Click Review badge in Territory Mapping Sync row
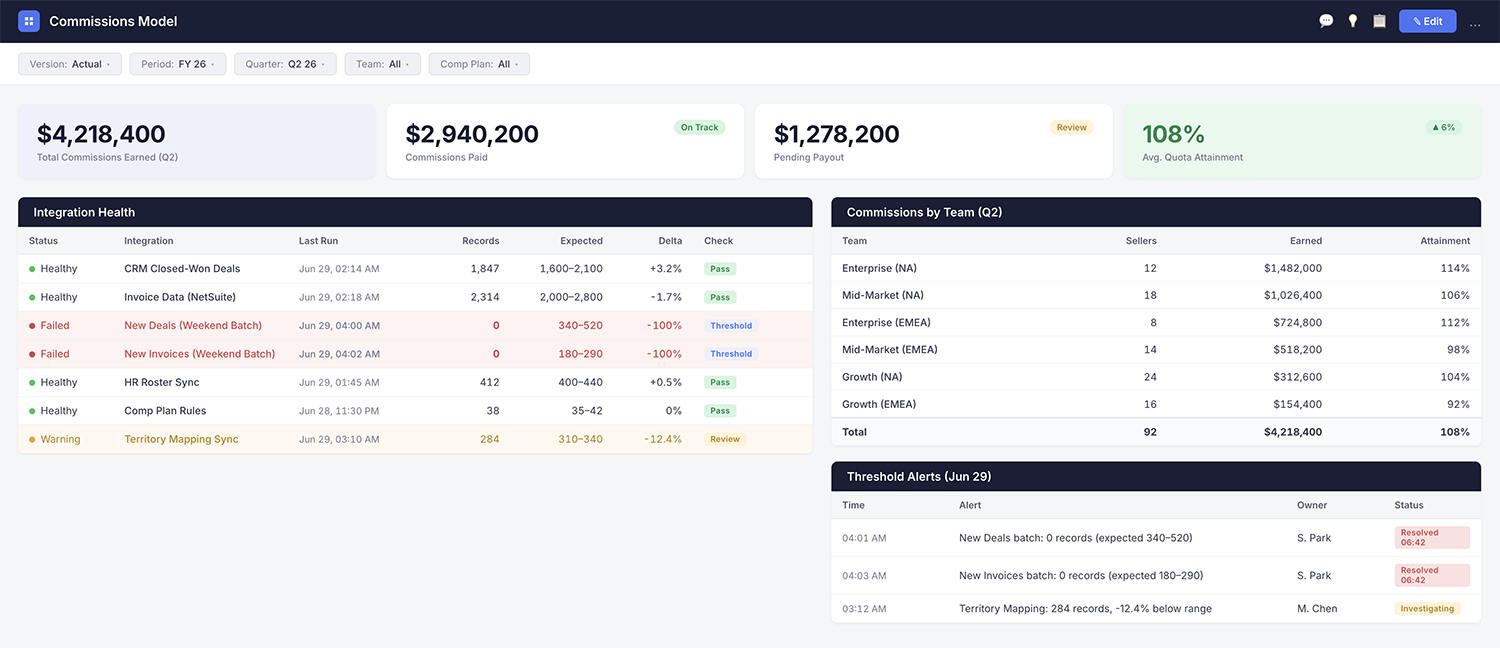This screenshot has width=1500, height=648. click(725, 439)
